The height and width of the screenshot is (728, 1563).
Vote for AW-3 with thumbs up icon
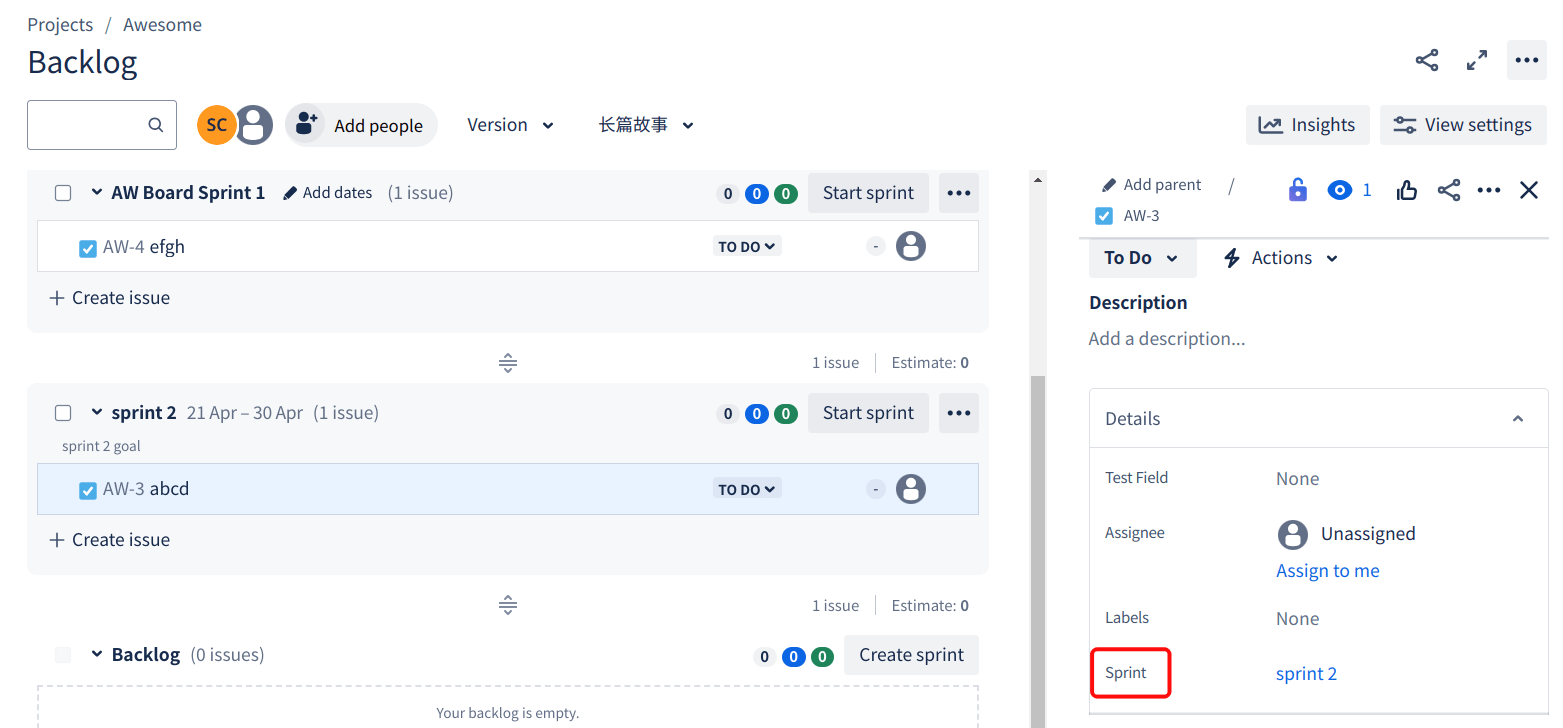coord(1407,189)
